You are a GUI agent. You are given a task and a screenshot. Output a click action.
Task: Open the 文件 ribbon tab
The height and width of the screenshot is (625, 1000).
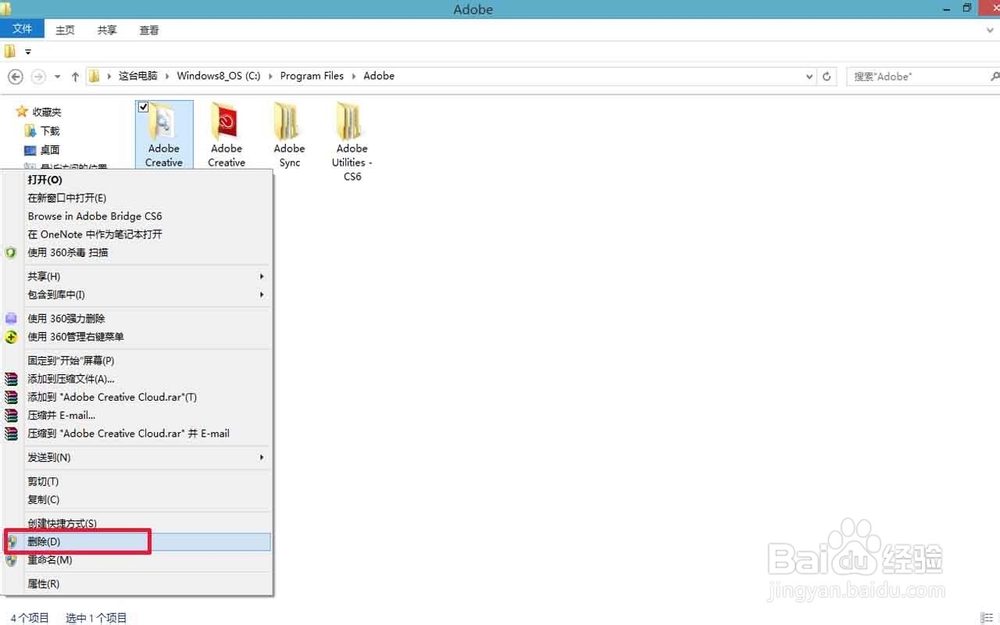(22, 29)
